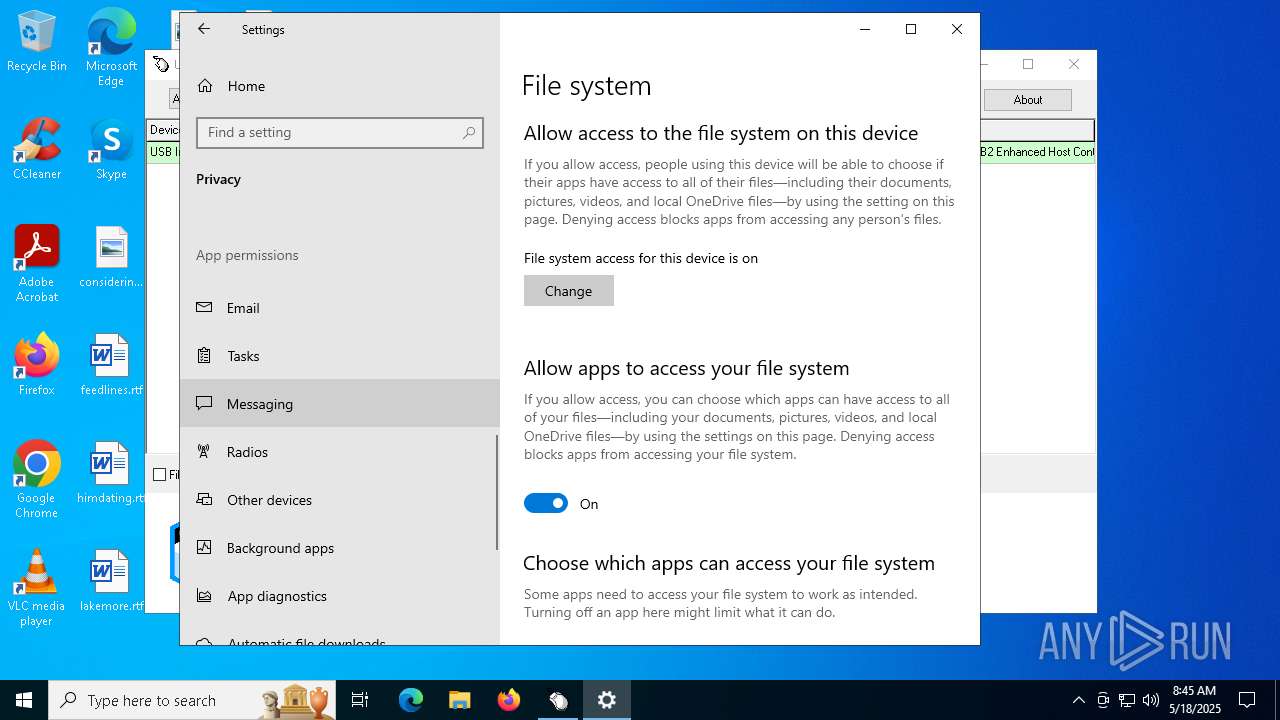Open Firefox desktop shortcut
Image resolution: width=1280 pixels, height=720 pixels.
pyautogui.click(x=37, y=366)
